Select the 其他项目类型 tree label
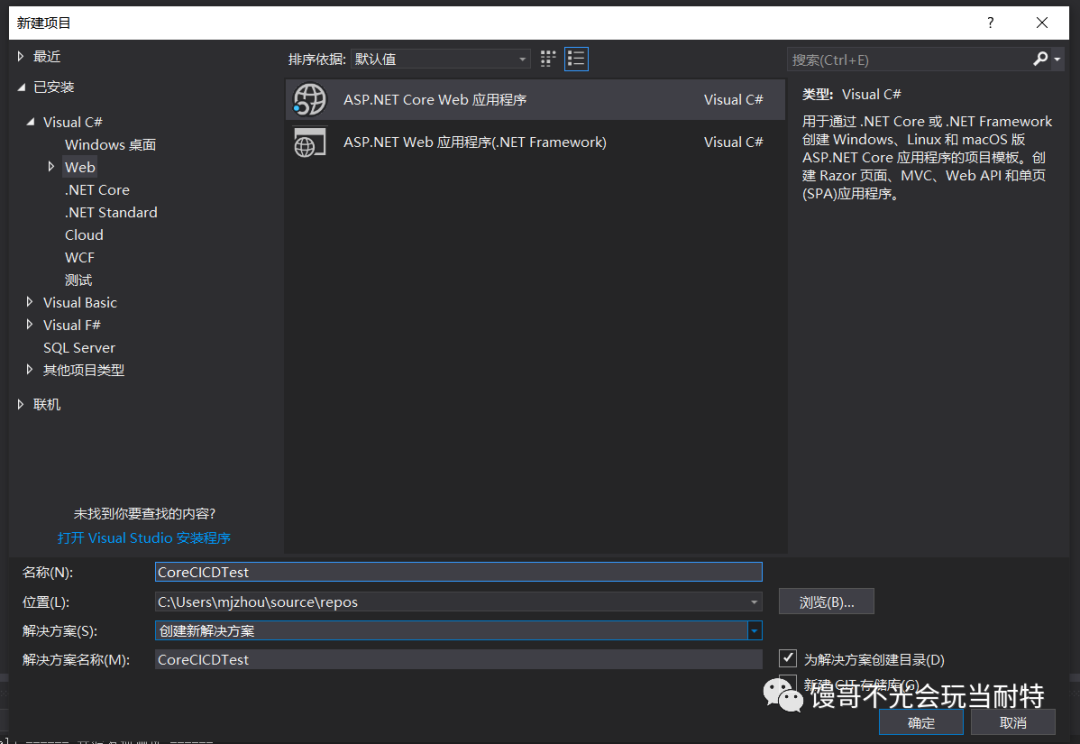Viewport: 1080px width, 744px height. point(84,370)
